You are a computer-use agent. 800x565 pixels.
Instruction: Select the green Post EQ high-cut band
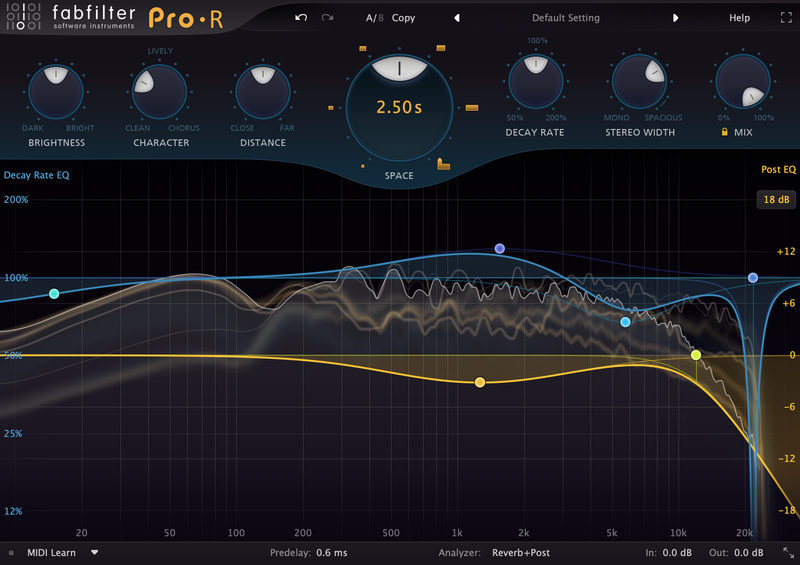696,355
